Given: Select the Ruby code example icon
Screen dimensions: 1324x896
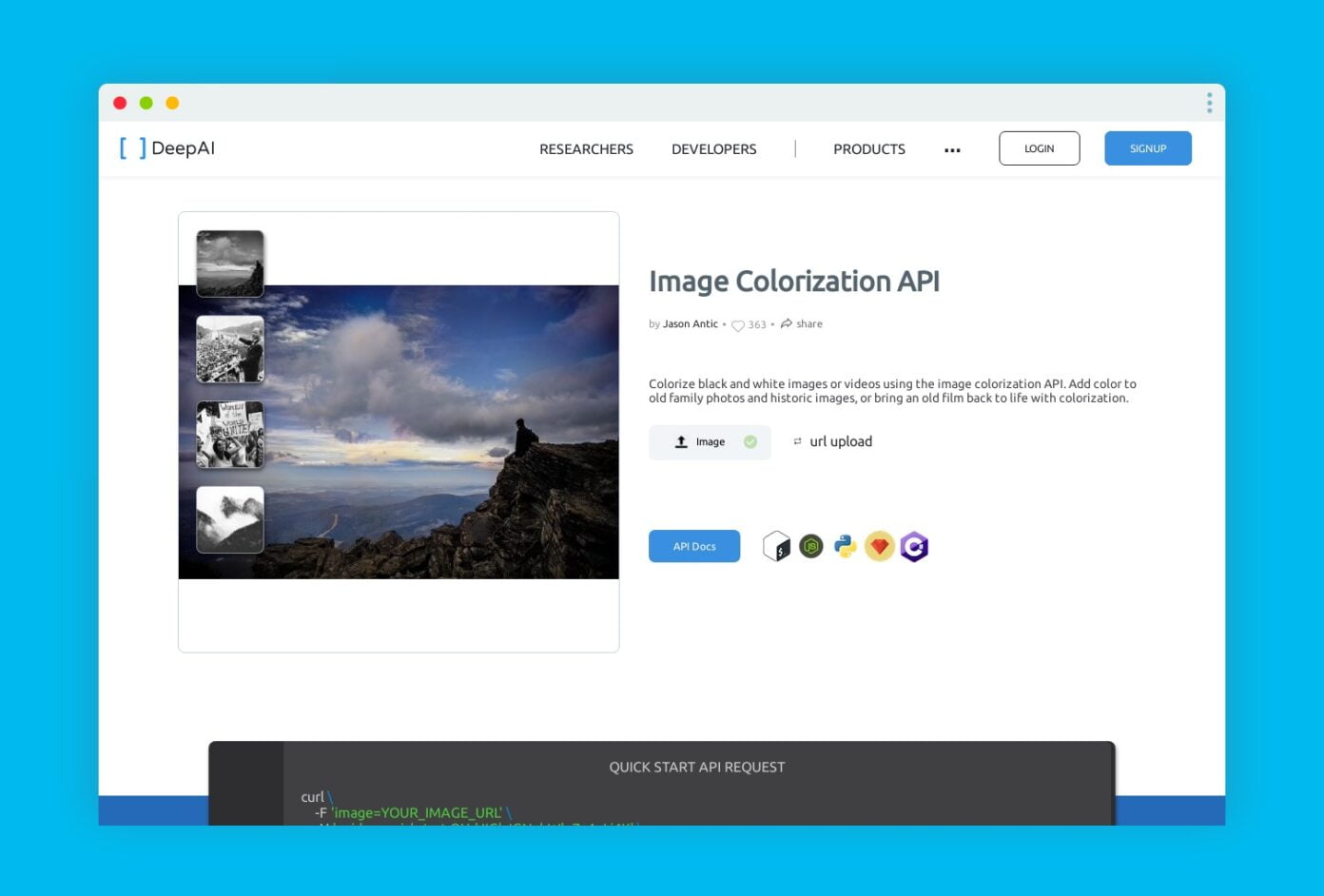Looking at the screenshot, I should [880, 545].
